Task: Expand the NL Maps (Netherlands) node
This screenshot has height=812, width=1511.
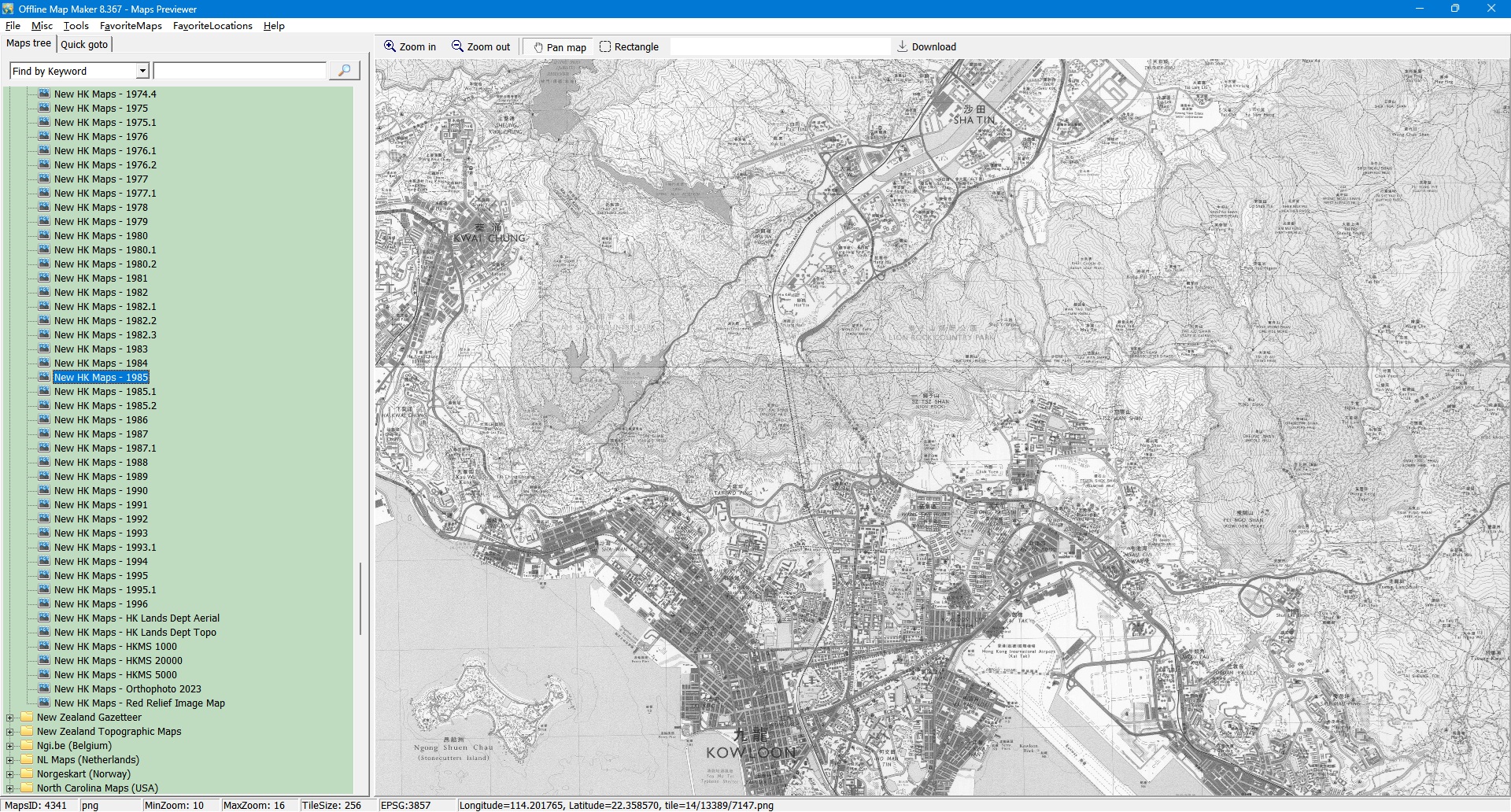Action: coord(9,760)
